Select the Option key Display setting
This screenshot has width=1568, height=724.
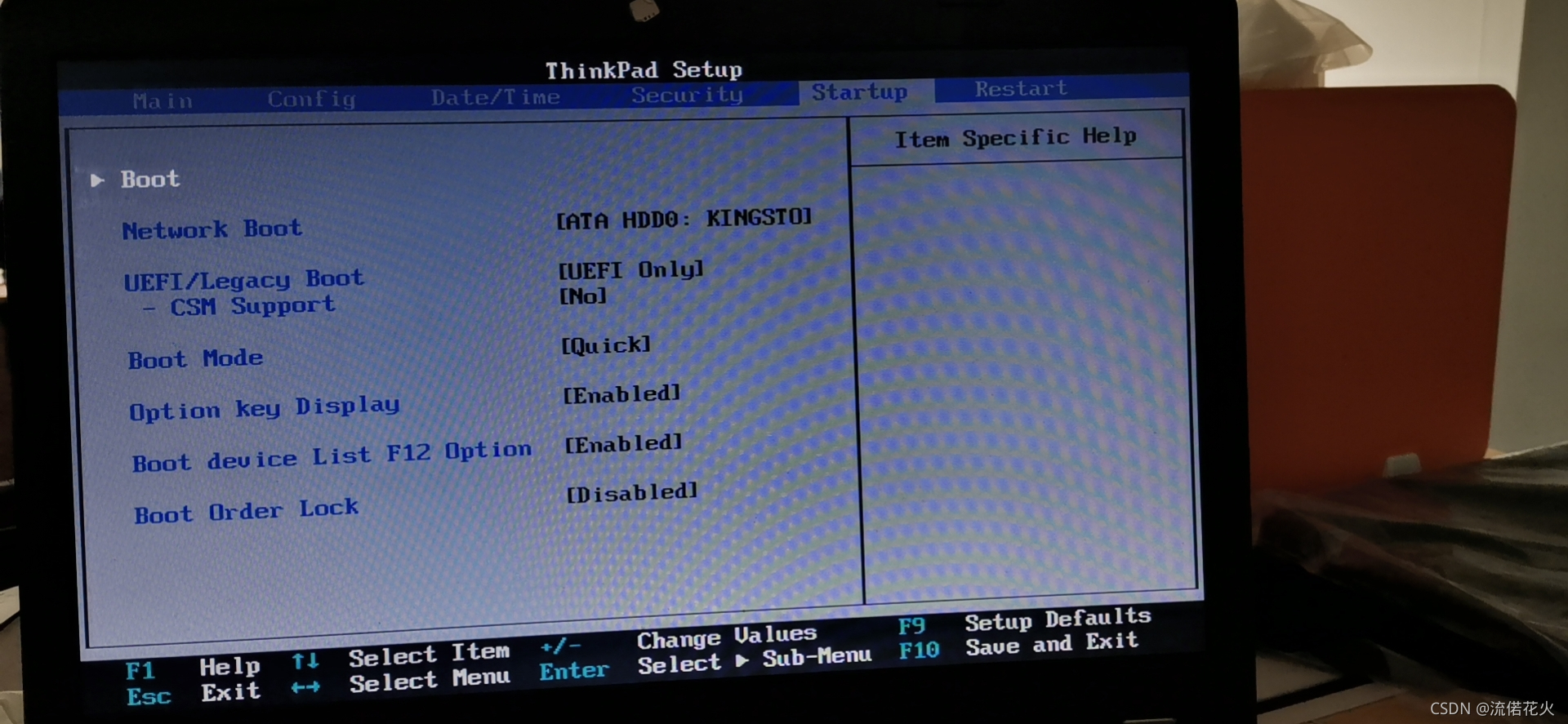[265, 408]
